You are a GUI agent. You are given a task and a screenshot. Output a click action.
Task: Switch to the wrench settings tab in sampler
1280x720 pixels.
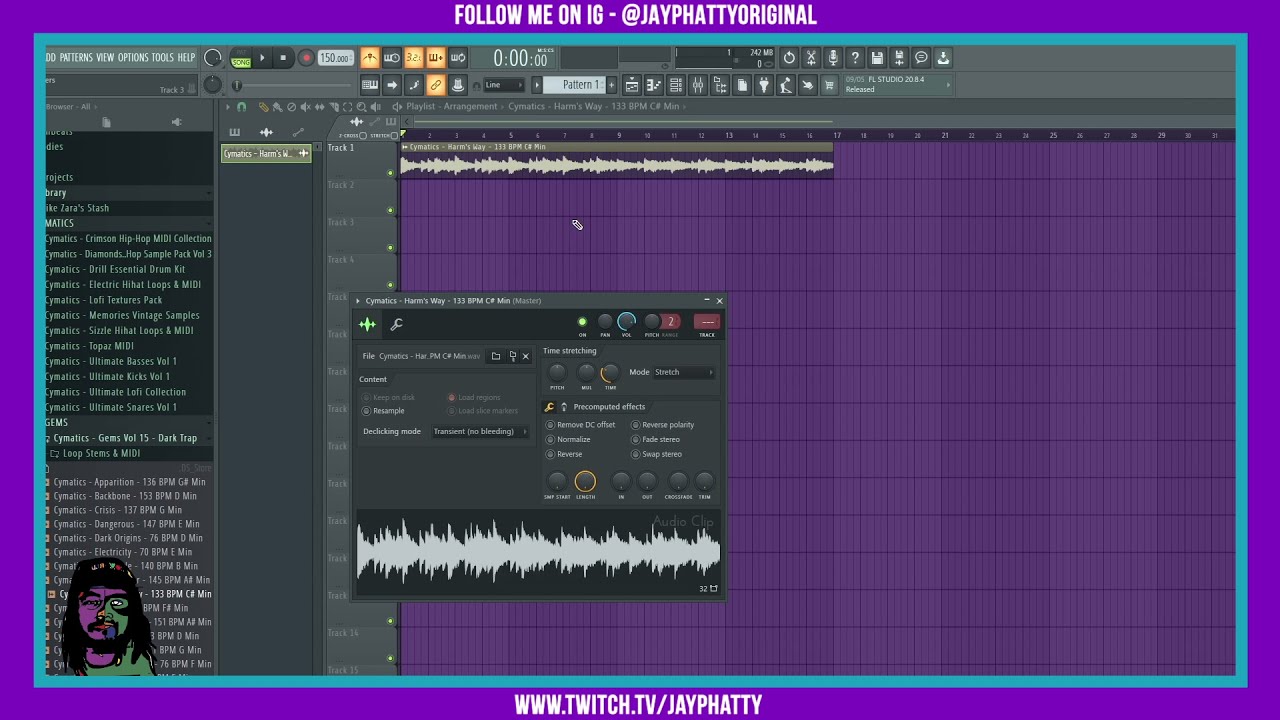pos(396,324)
